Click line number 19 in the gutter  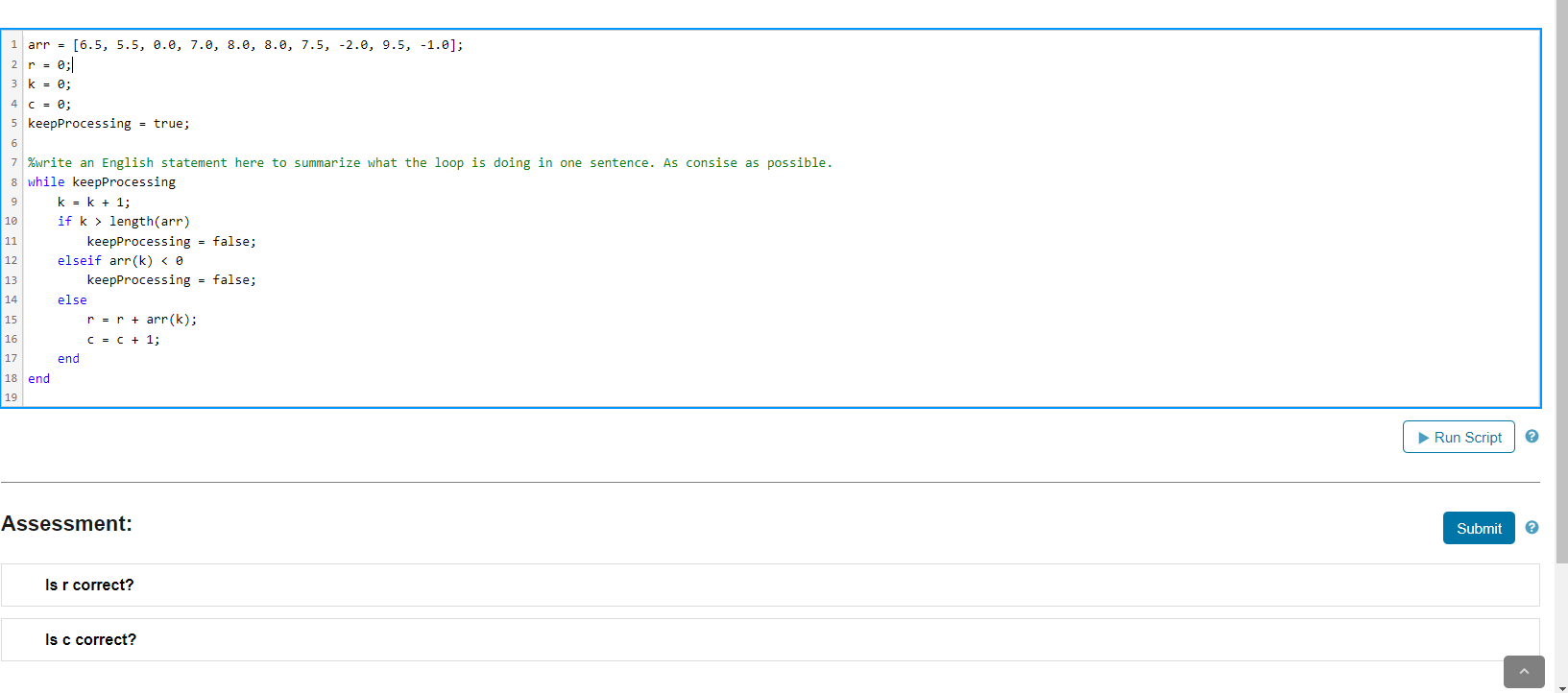tap(12, 397)
